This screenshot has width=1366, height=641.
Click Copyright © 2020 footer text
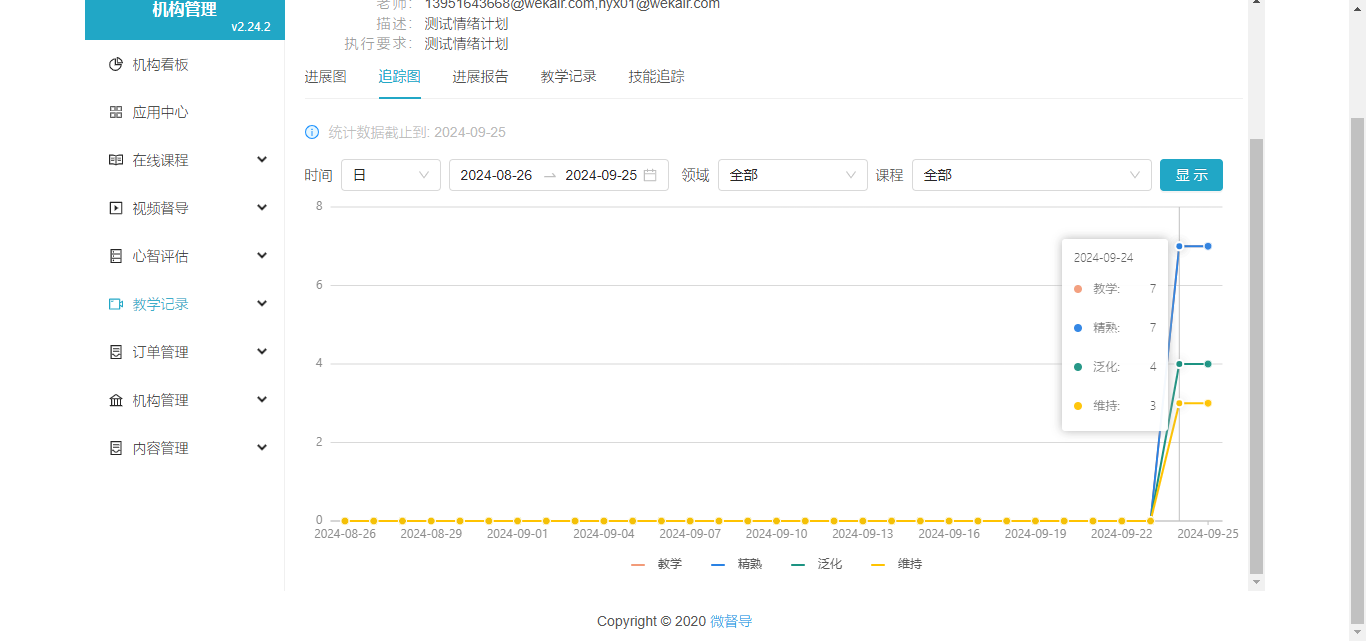651,621
